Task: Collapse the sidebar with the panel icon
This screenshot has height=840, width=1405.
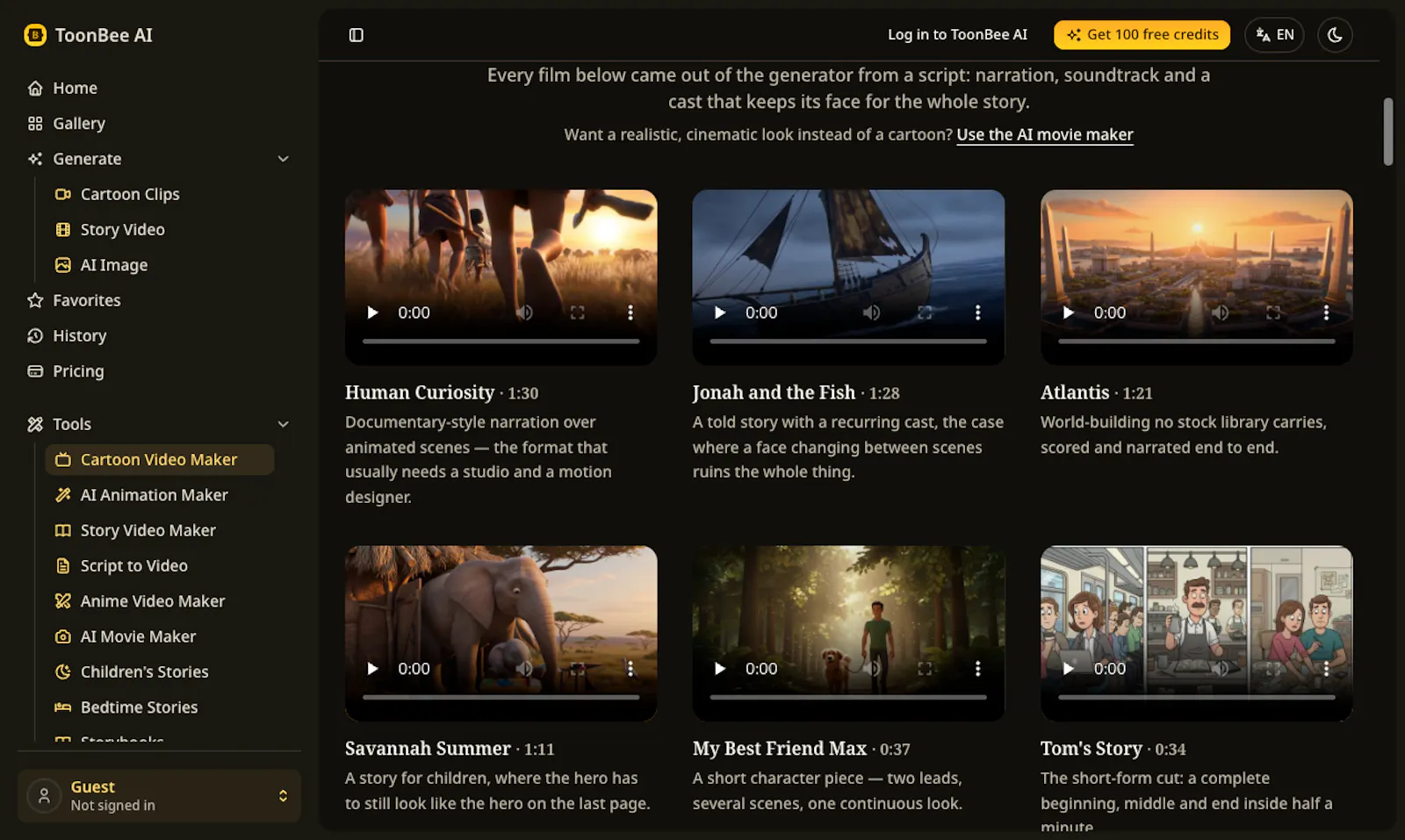Action: click(357, 35)
